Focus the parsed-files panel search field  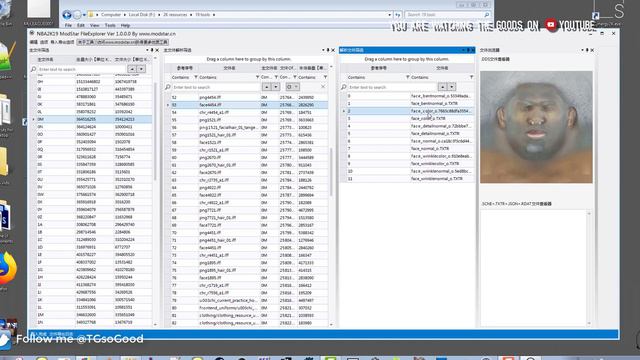[x=391, y=87]
